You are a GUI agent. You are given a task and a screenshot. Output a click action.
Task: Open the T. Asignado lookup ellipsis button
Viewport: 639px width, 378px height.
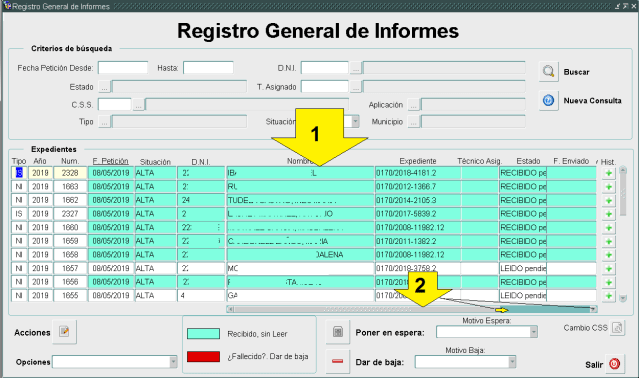coord(356,87)
